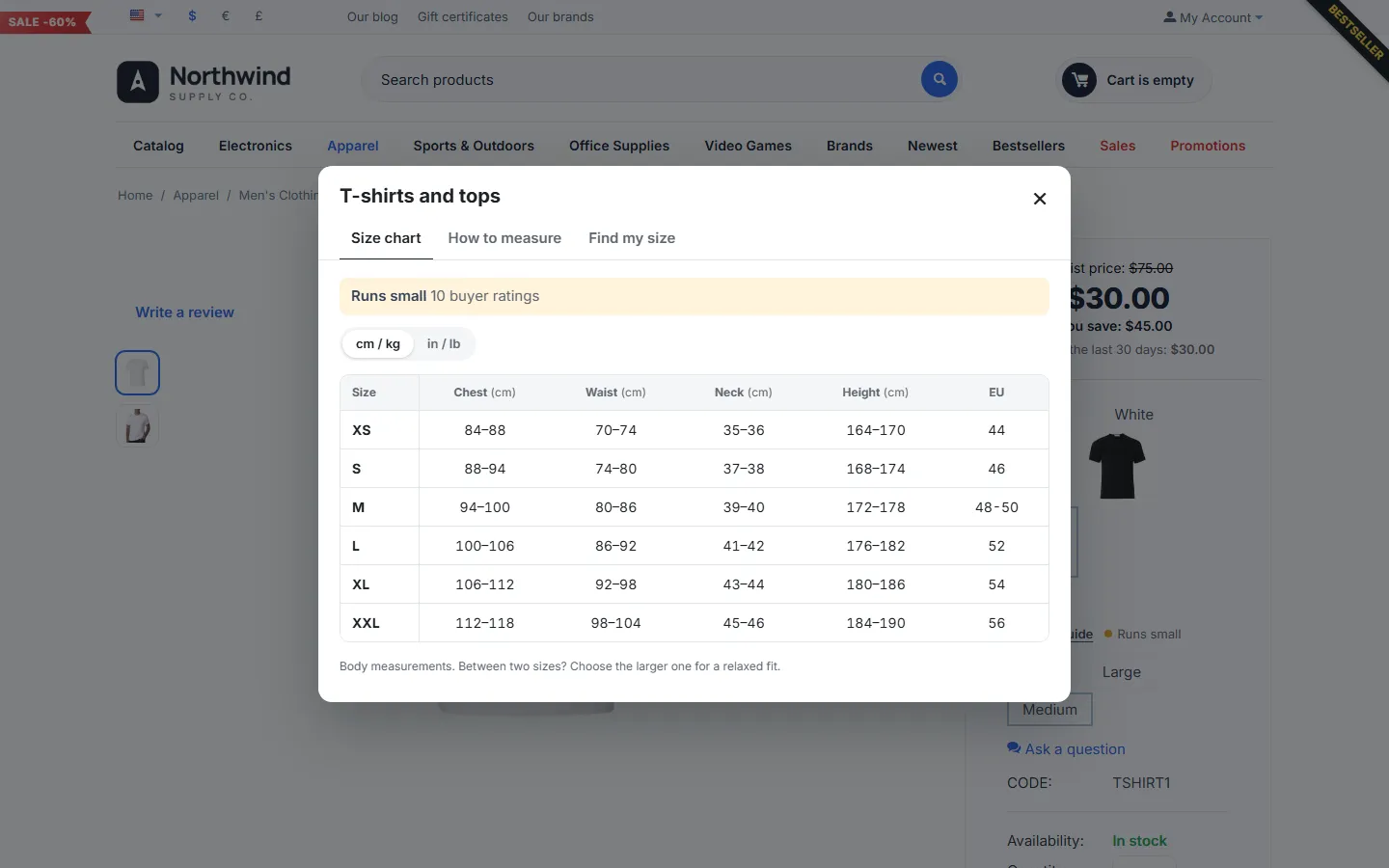Switch units to cm / kg
This screenshot has height=868, width=1389.
click(x=378, y=343)
